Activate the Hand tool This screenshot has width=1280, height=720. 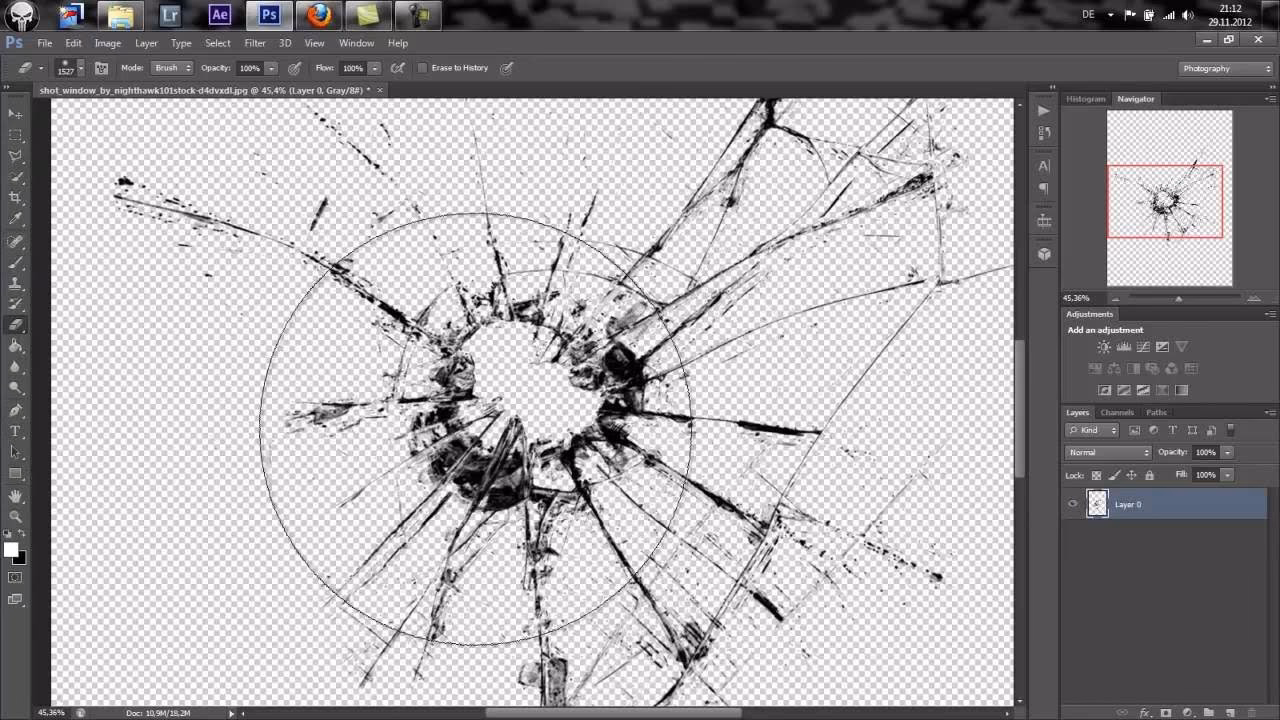point(15,496)
